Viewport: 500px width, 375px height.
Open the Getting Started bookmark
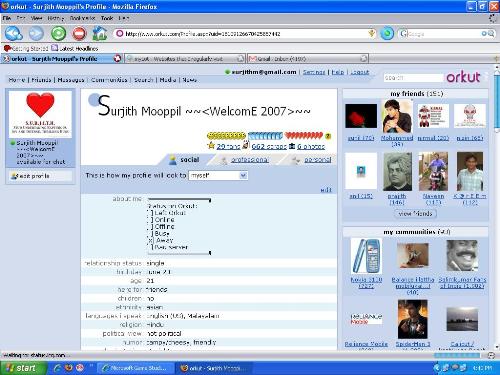(26, 48)
